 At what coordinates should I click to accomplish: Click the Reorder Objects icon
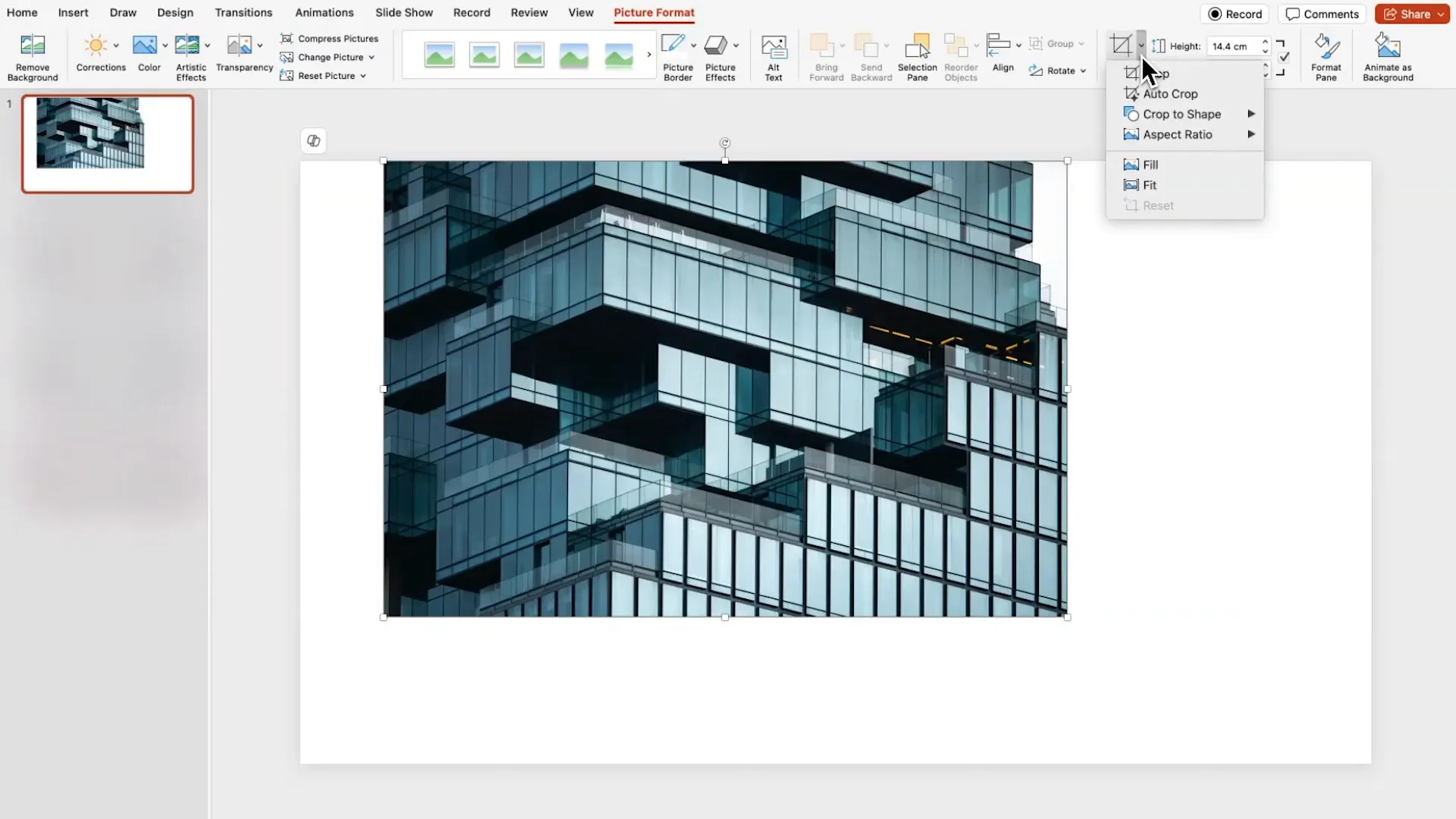pyautogui.click(x=956, y=46)
